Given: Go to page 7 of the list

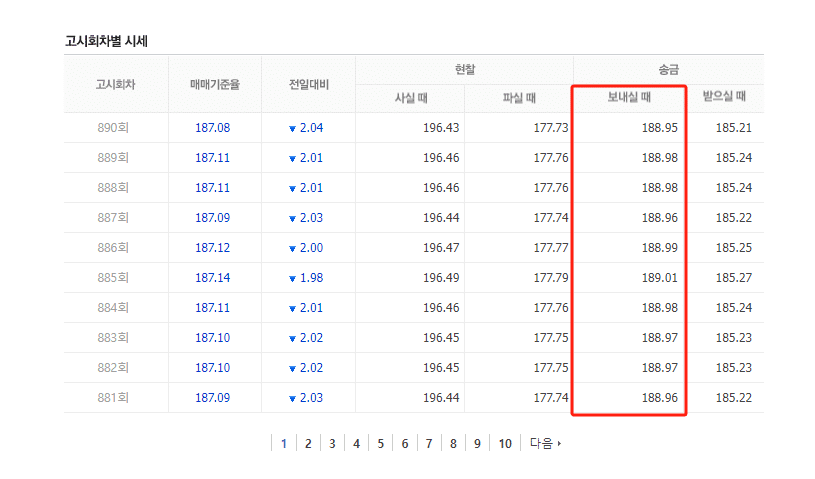Looking at the screenshot, I should click(x=429, y=443).
